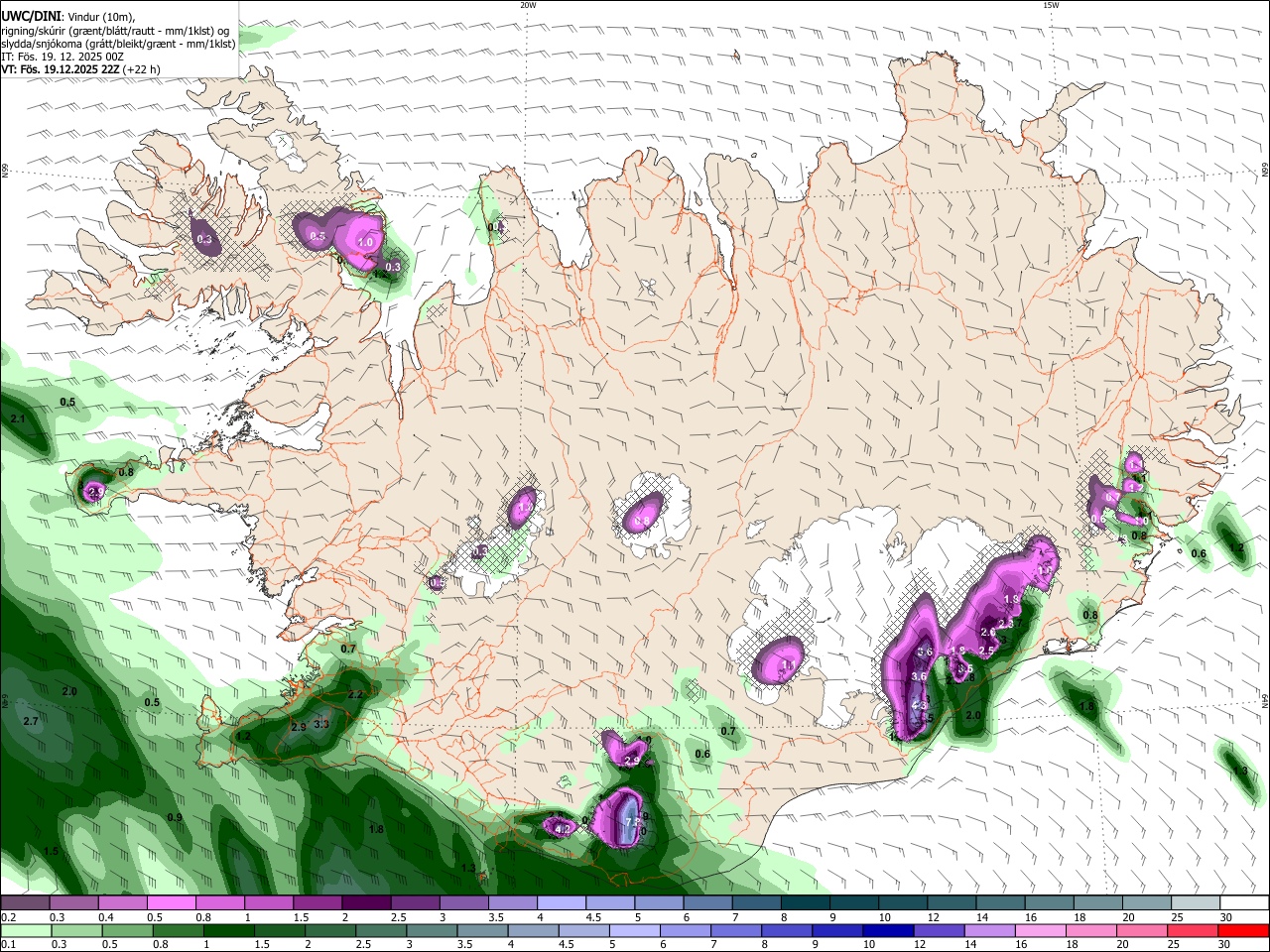Select the rain scale swatch between 6 and 7
The width and height of the screenshot is (1270, 952).
tap(686, 931)
